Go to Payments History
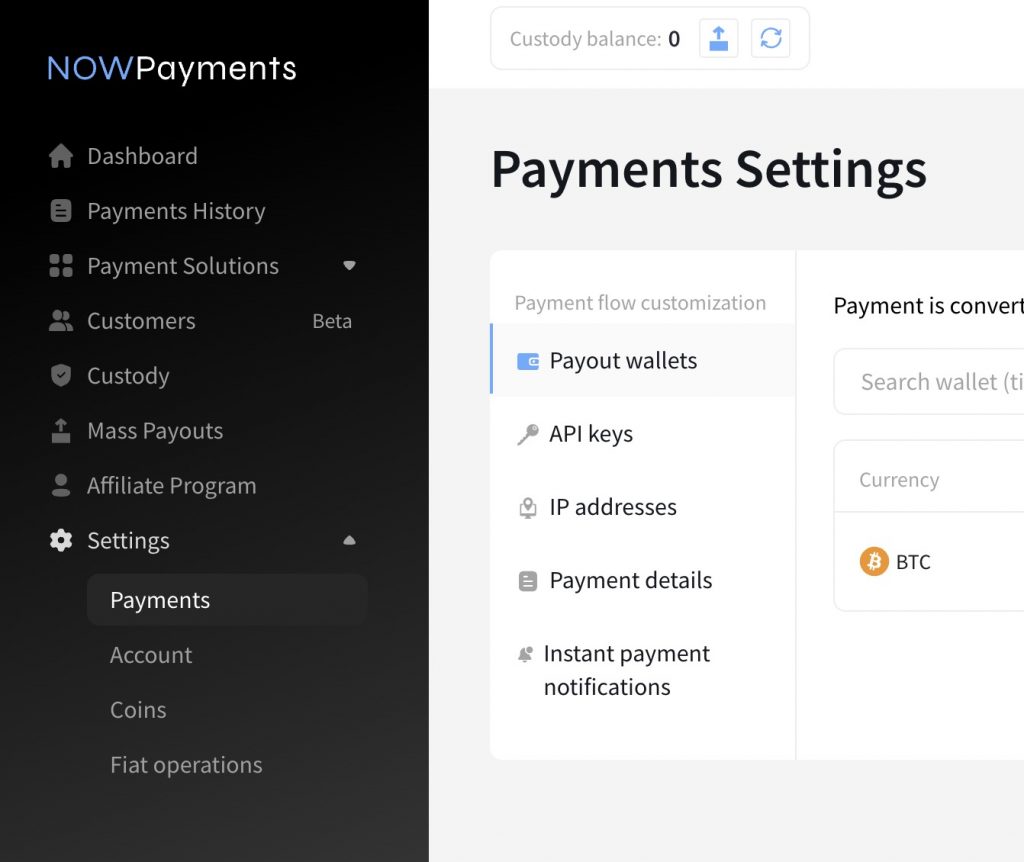 (x=176, y=211)
